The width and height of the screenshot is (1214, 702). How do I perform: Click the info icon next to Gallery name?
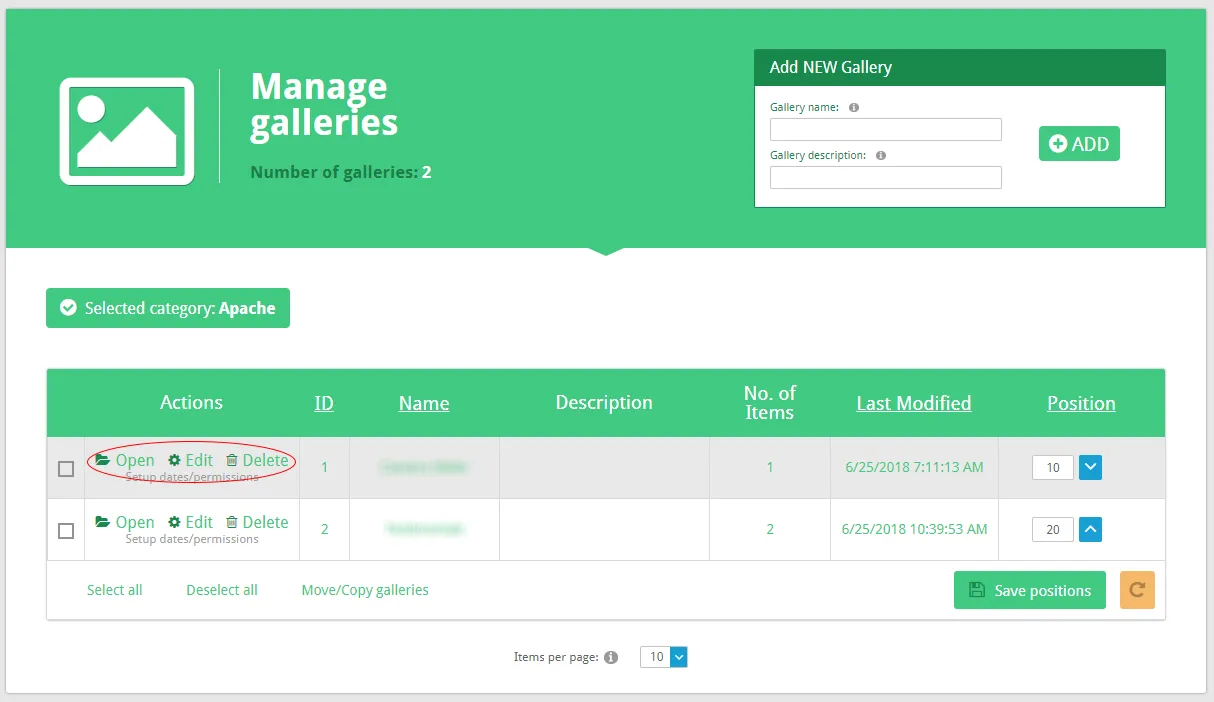coord(853,107)
